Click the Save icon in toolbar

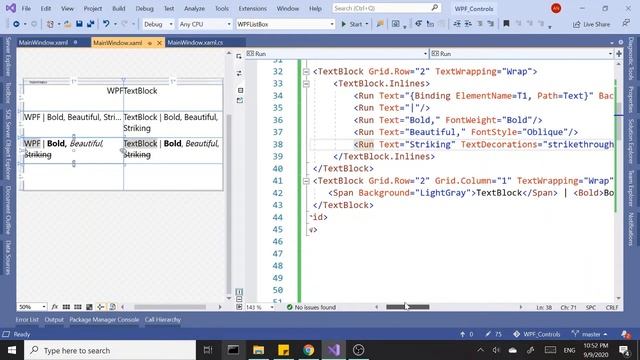click(79, 24)
